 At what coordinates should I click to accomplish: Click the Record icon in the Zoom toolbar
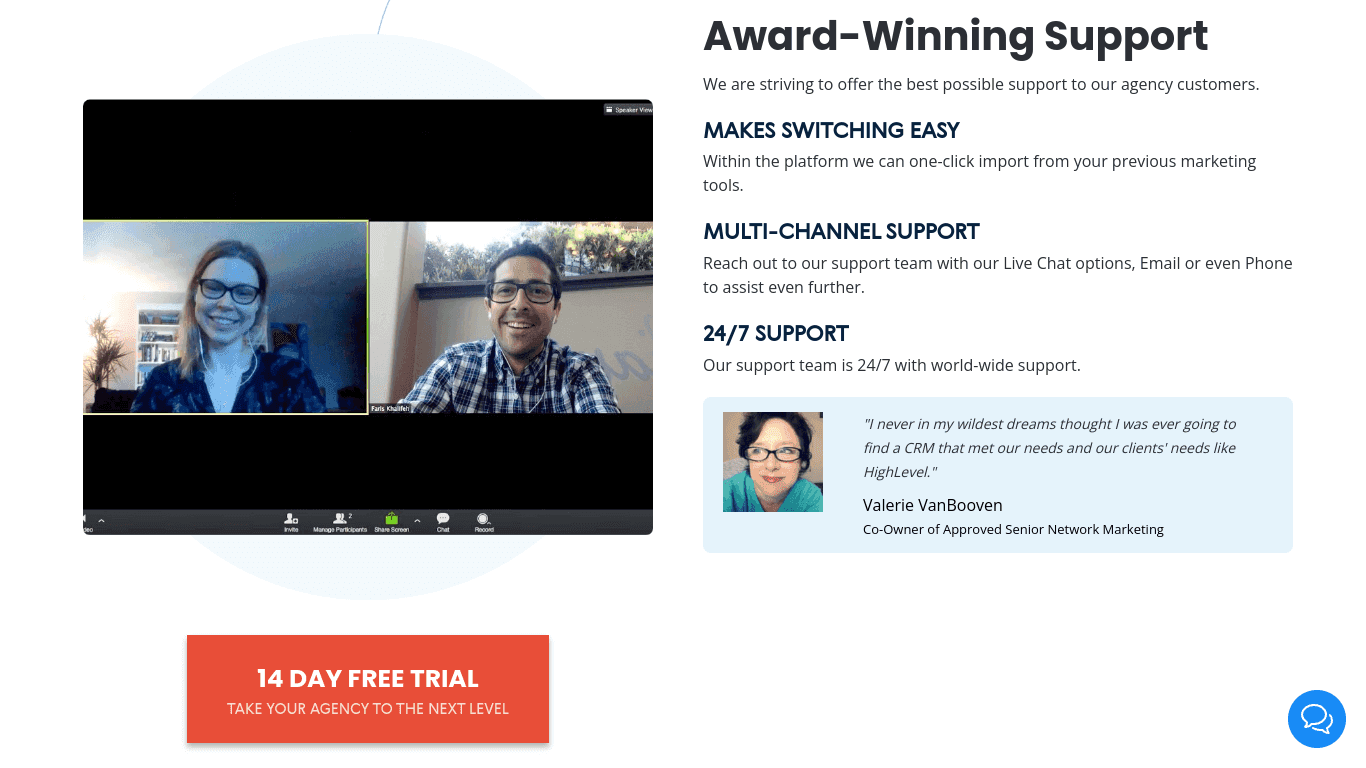coord(484,522)
